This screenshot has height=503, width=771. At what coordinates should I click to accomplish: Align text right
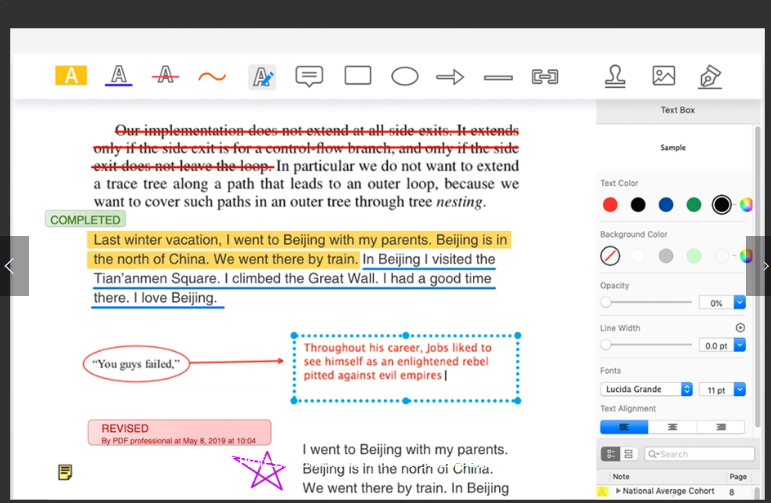point(720,427)
